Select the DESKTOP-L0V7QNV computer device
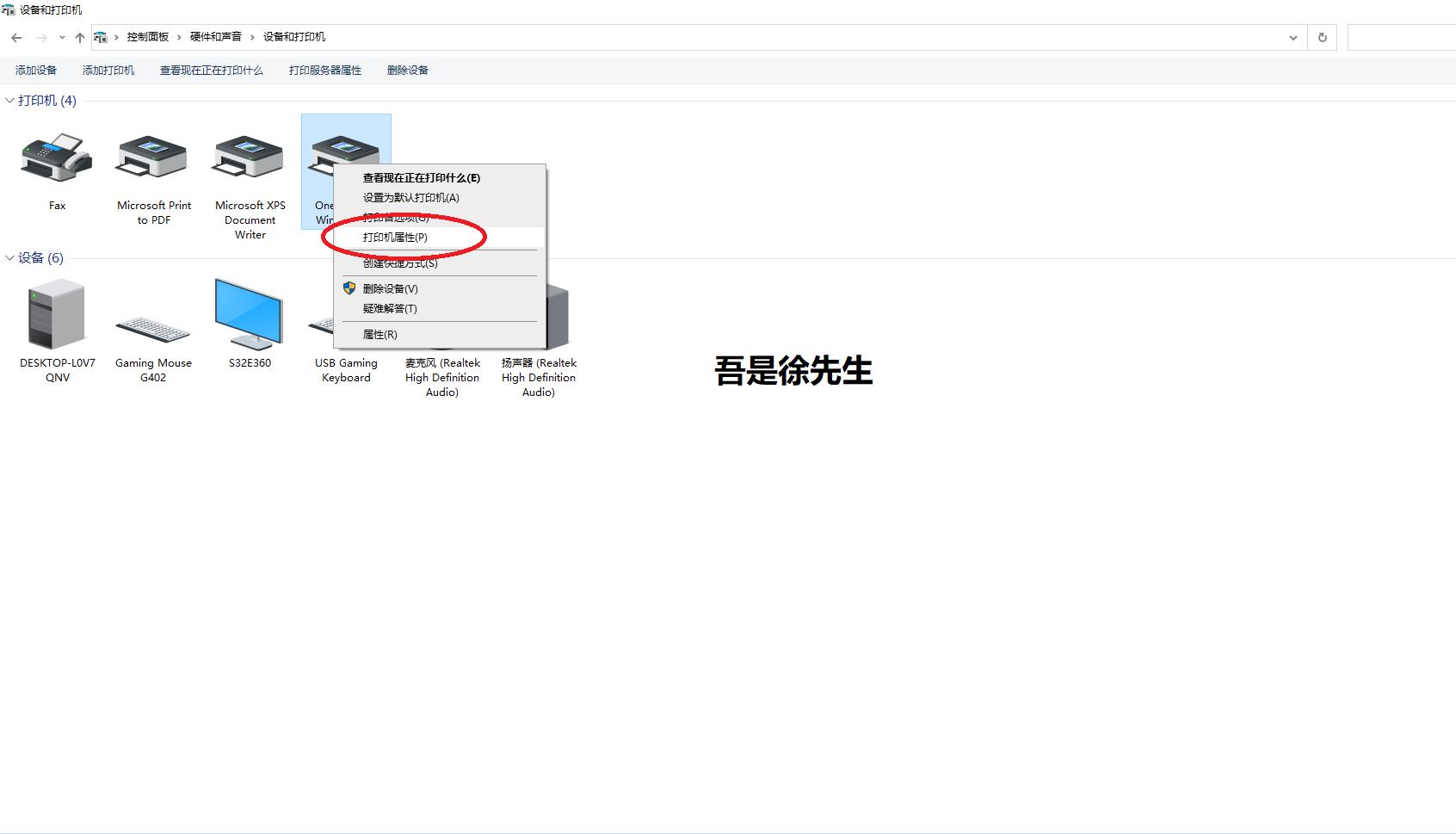This screenshot has height=834, width=1456. coord(57,315)
